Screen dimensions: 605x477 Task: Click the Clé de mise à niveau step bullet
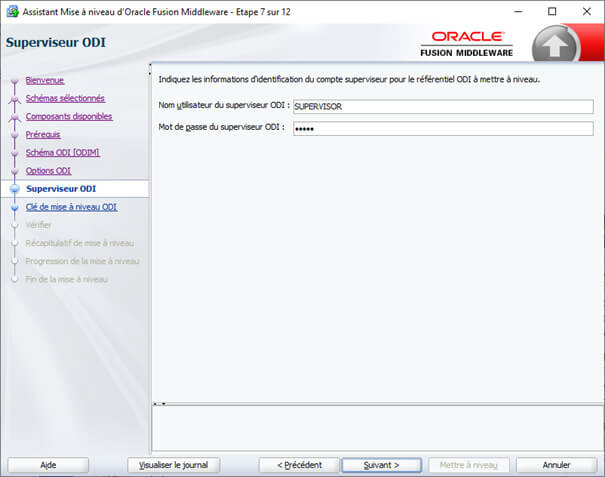[15, 207]
